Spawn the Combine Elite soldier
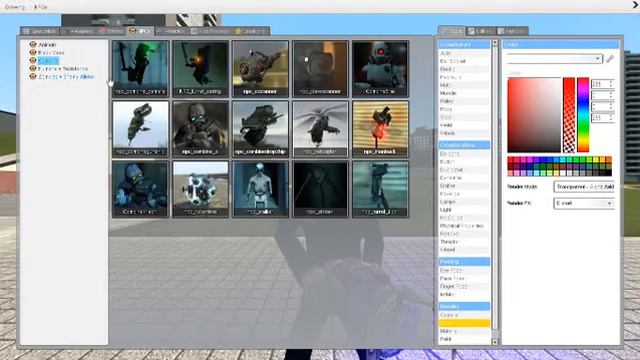Viewport: 640px width, 360px height. pos(380,69)
